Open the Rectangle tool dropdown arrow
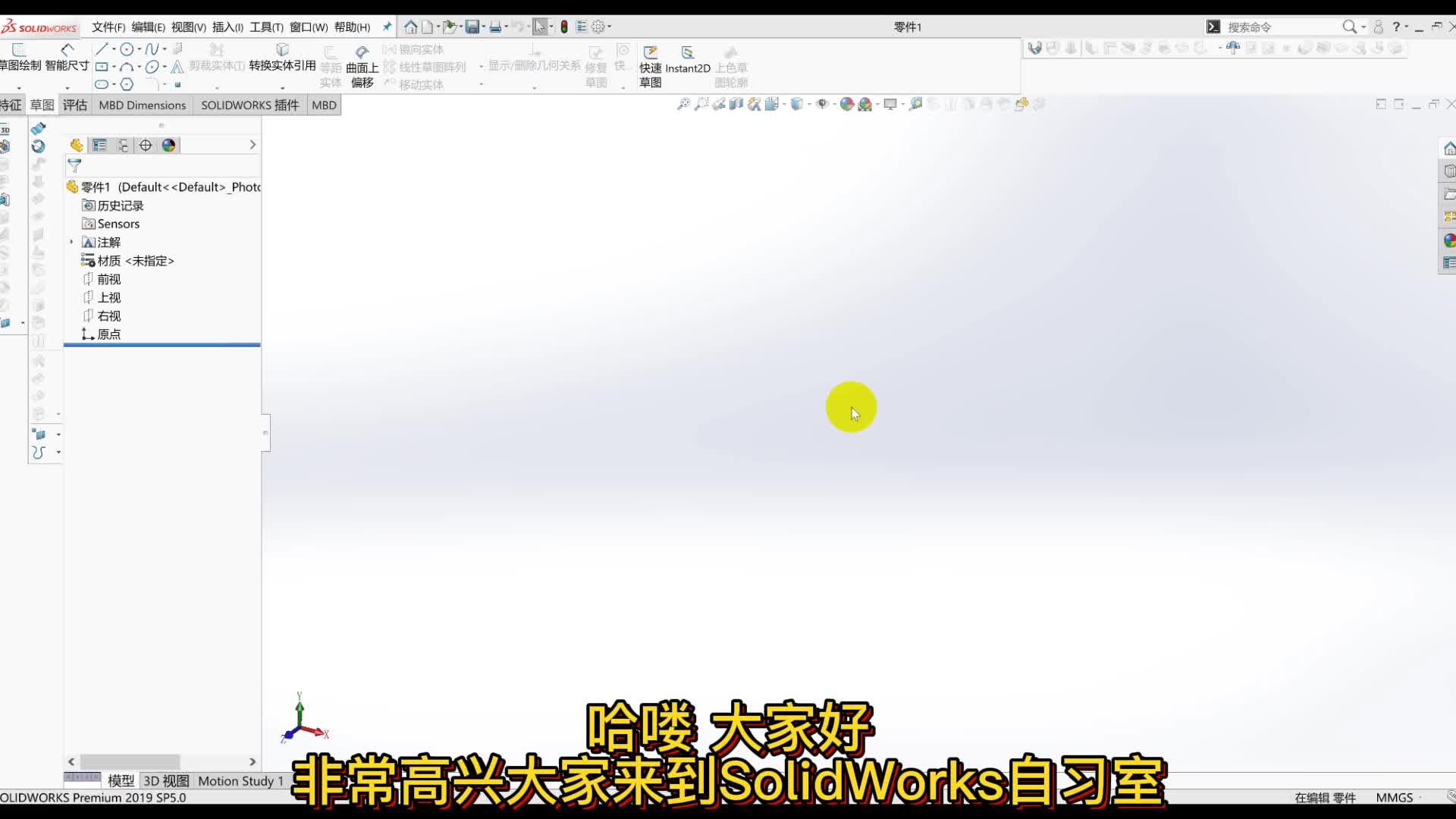The width and height of the screenshot is (1456, 819). 114,67
